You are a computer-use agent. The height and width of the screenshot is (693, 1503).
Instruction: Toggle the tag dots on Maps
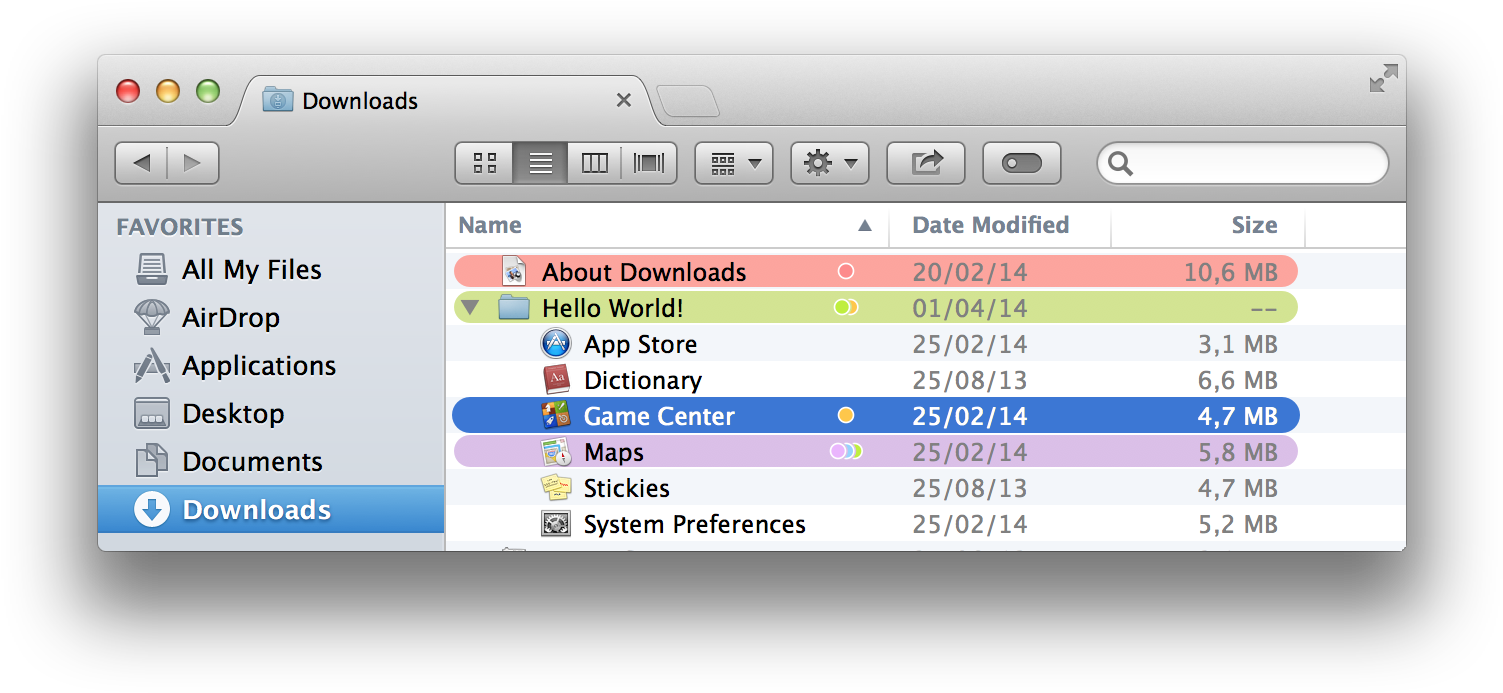(845, 451)
